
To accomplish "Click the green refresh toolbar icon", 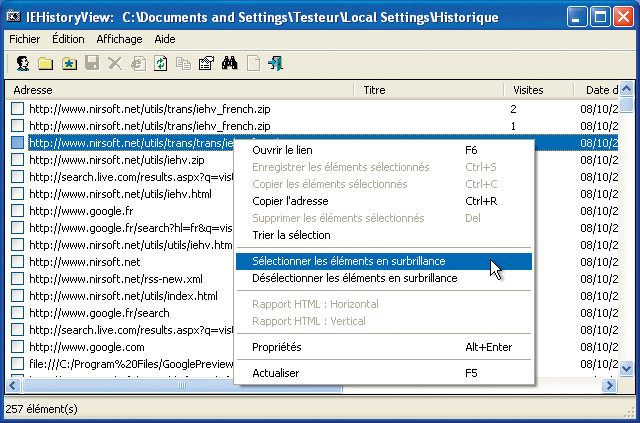I will tap(160, 64).
